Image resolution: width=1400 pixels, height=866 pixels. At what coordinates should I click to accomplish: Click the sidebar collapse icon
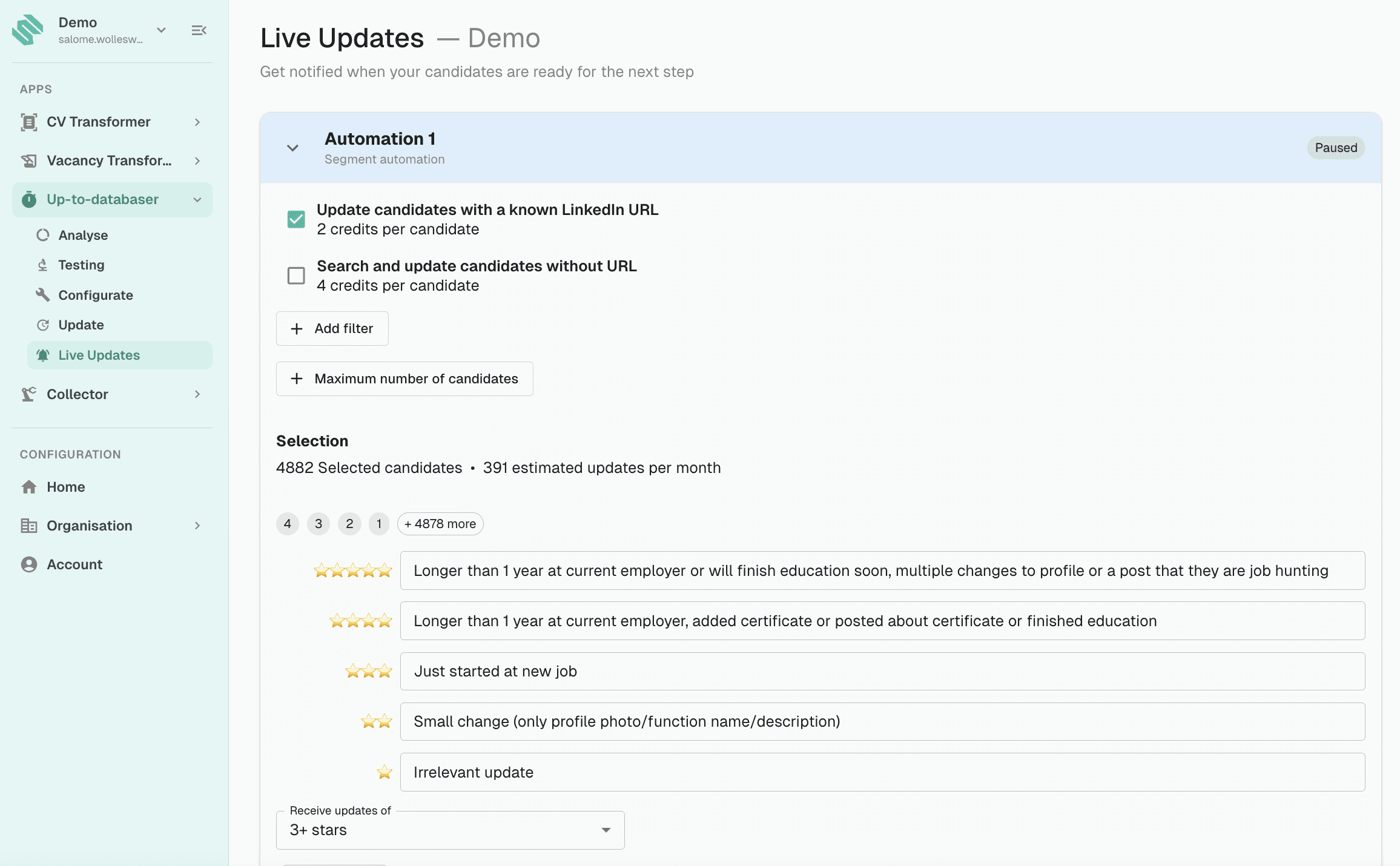point(199,30)
